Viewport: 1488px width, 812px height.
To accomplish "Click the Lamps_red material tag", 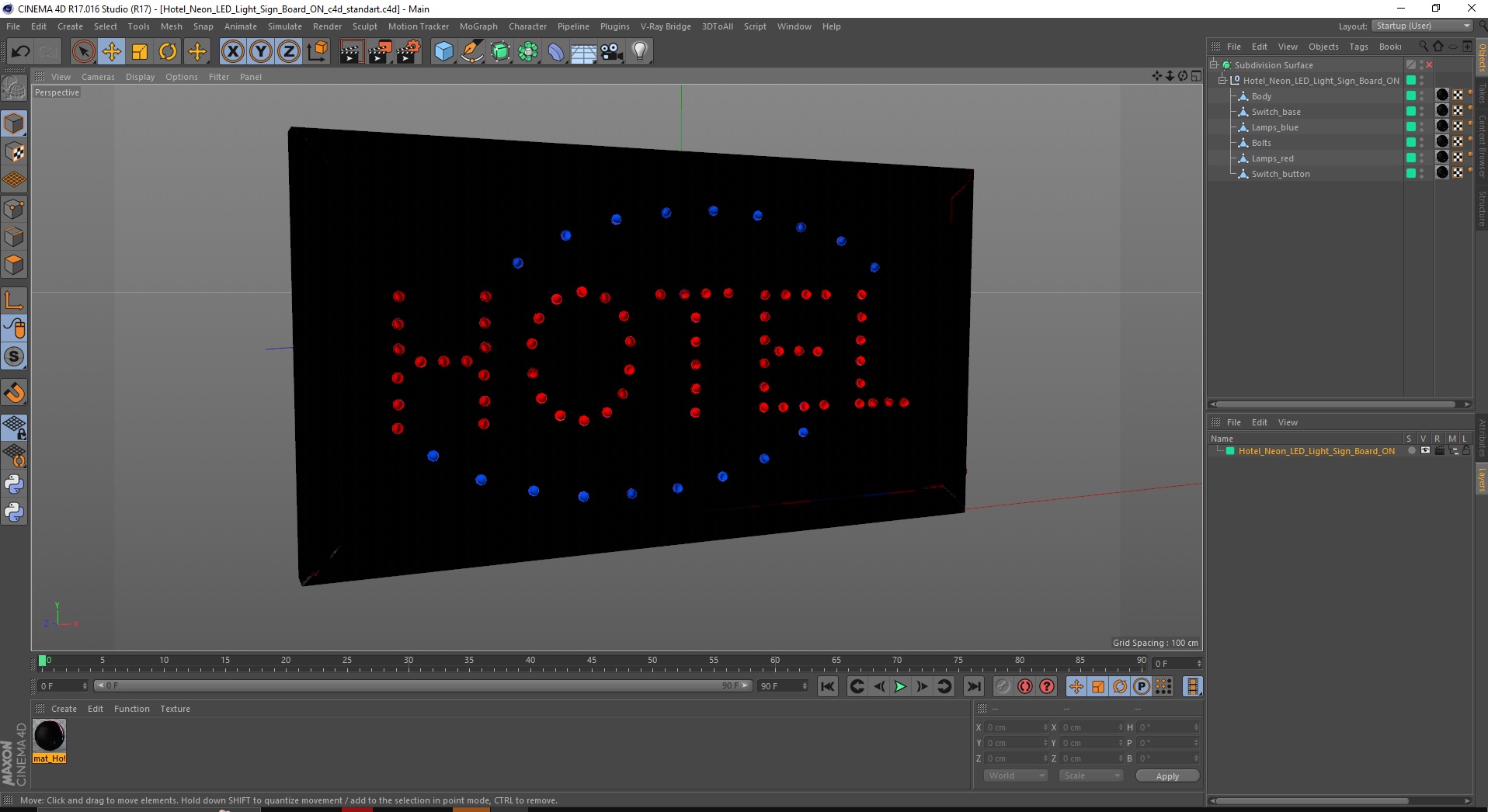I will pyautogui.click(x=1442, y=158).
